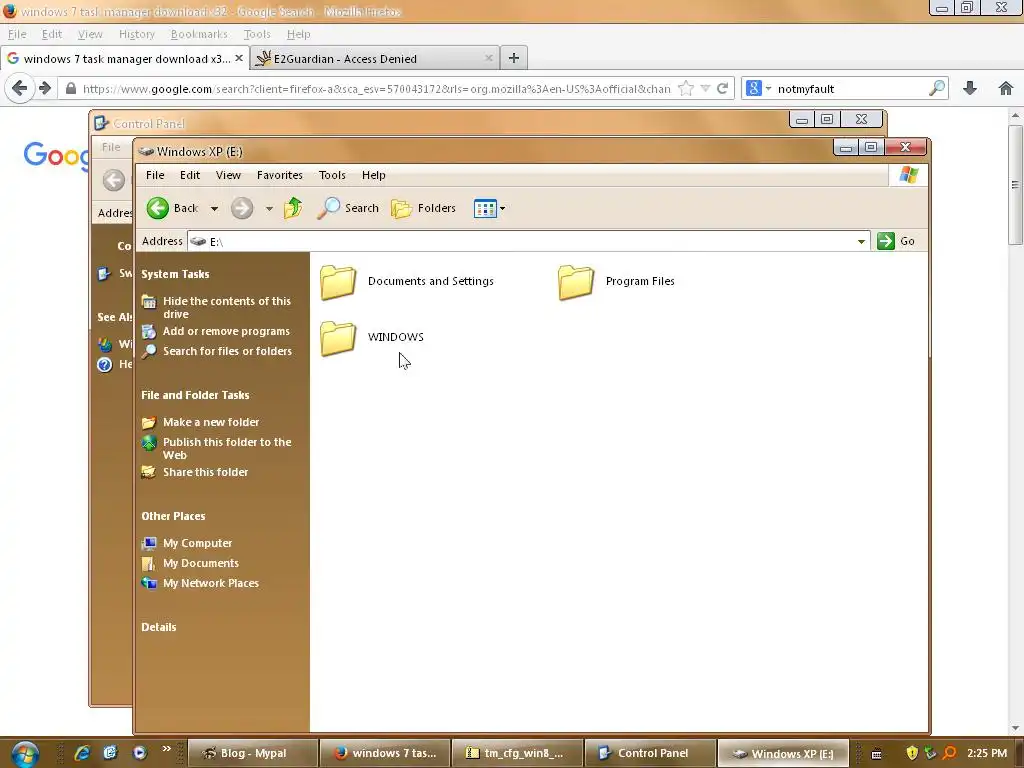Open Search in the Explorer toolbar
1024x768 pixels.
(348, 208)
